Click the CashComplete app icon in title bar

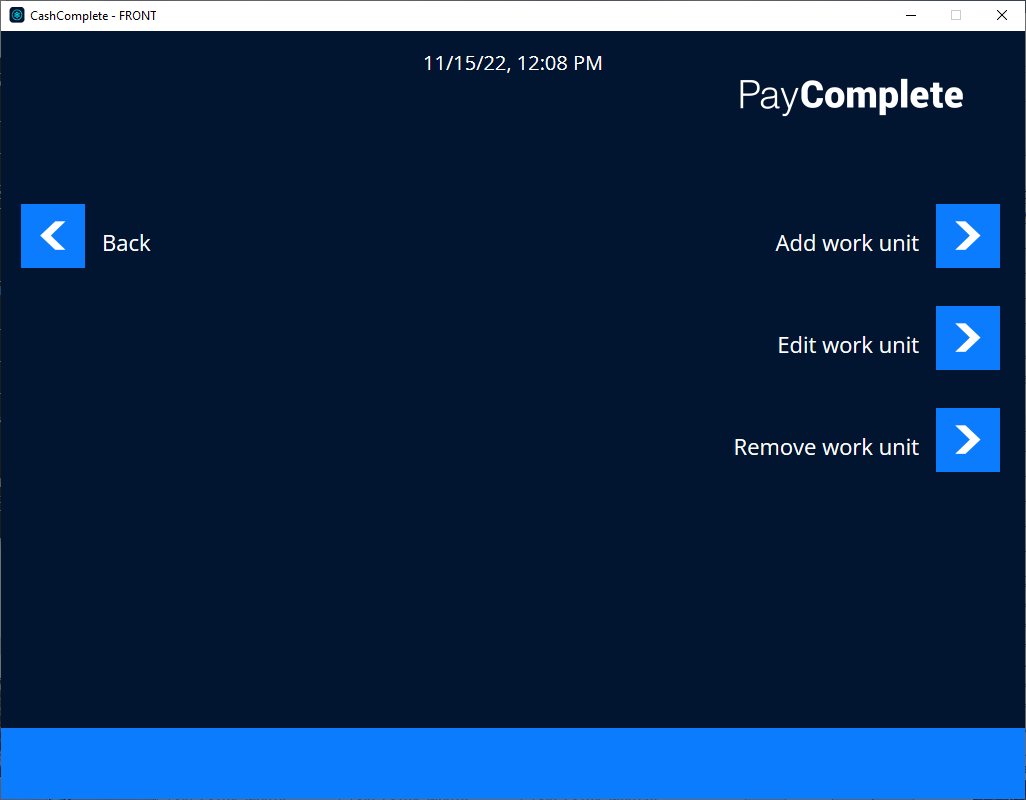(17, 15)
